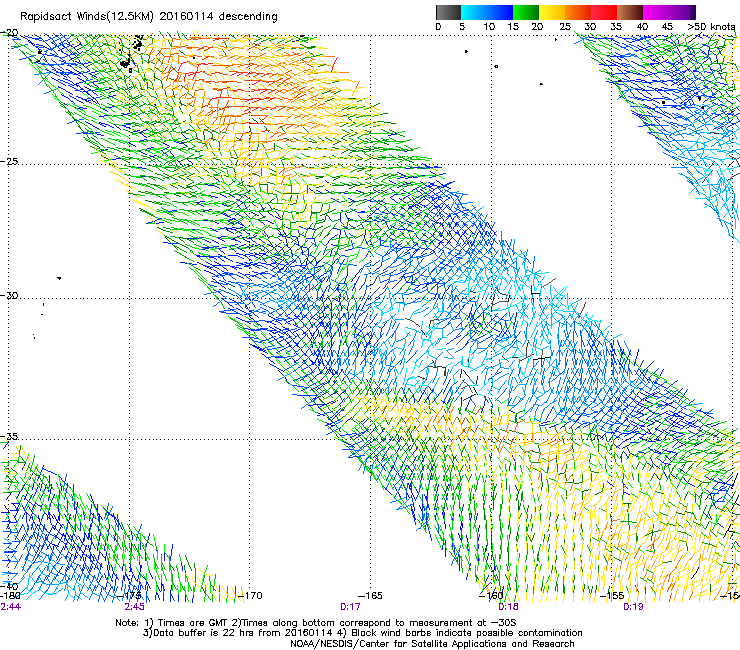
Task: Click the magenta-purple 40-50 knots legend segment
Action: [x=669, y=12]
